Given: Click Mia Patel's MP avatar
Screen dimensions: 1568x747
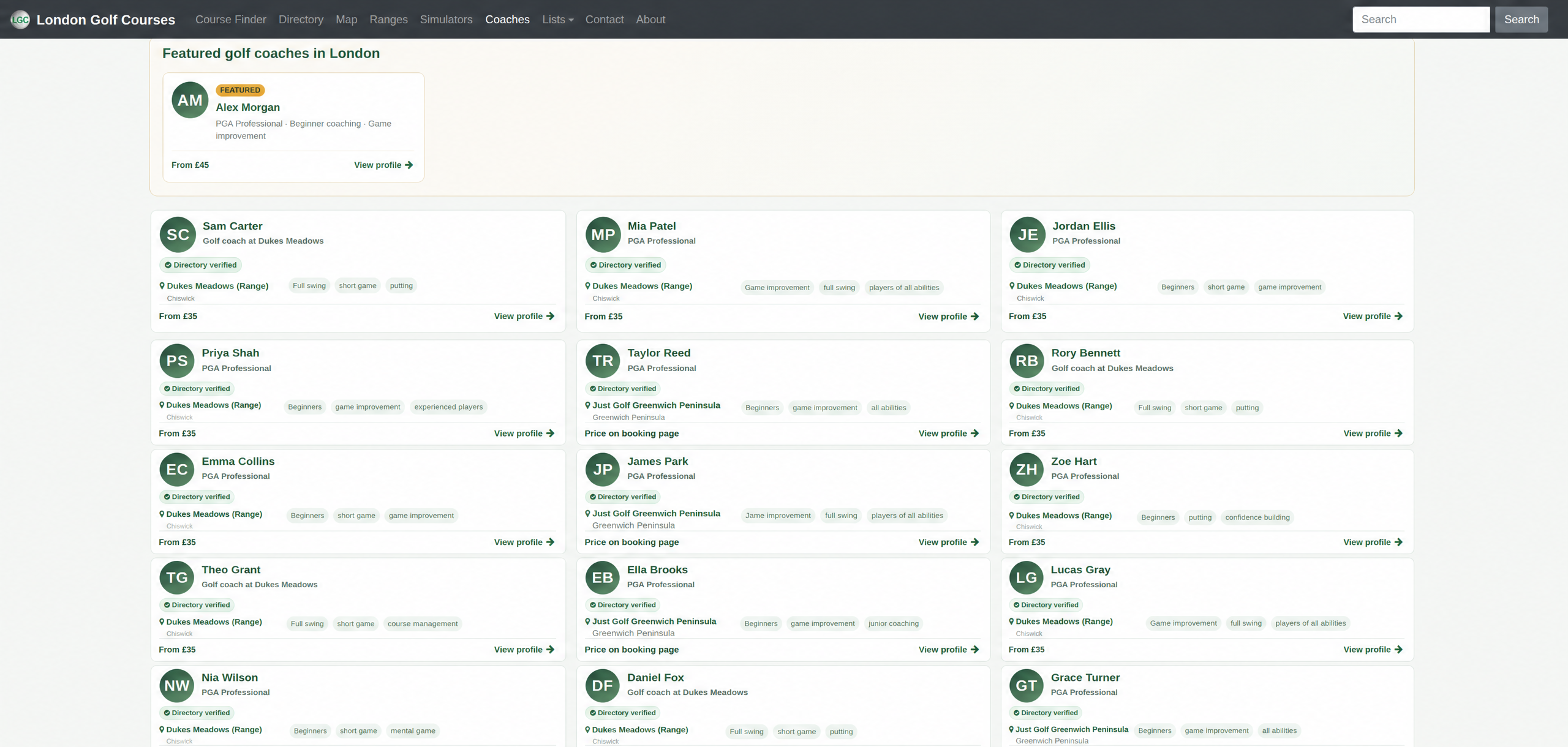Looking at the screenshot, I should pyautogui.click(x=603, y=235).
